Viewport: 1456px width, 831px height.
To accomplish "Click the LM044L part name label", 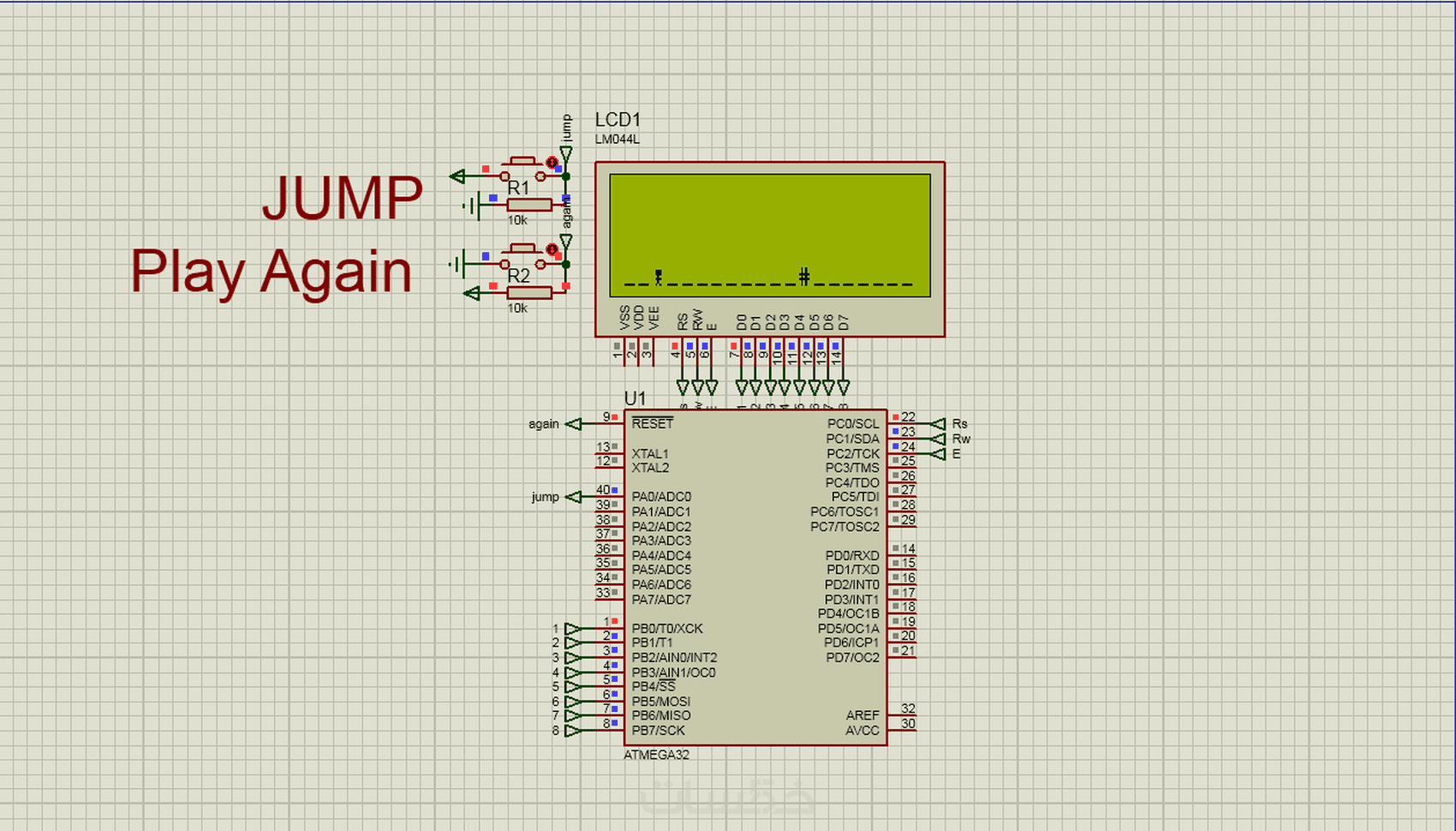I will point(618,140).
